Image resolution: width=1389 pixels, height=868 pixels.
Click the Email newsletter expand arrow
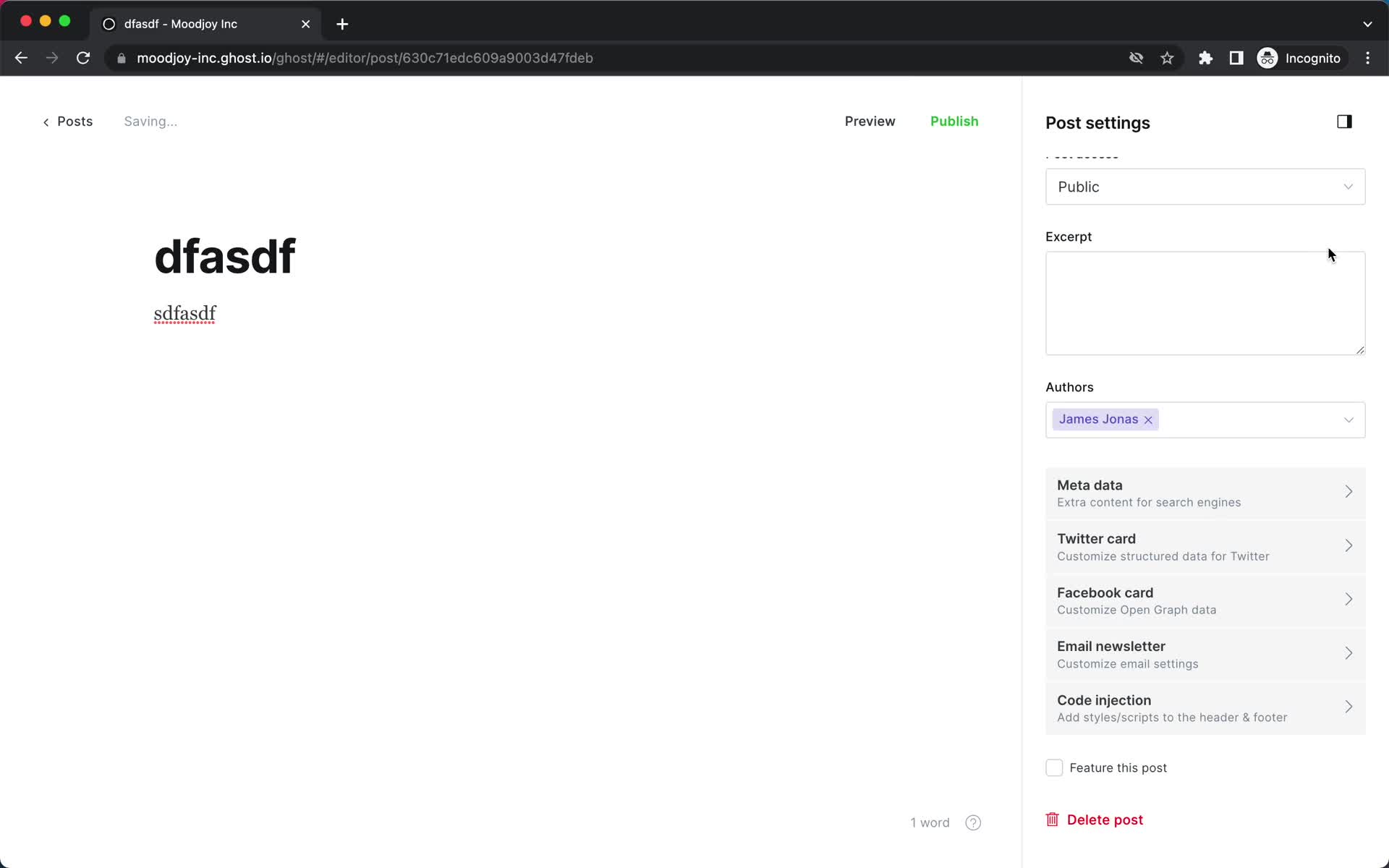[x=1349, y=653]
